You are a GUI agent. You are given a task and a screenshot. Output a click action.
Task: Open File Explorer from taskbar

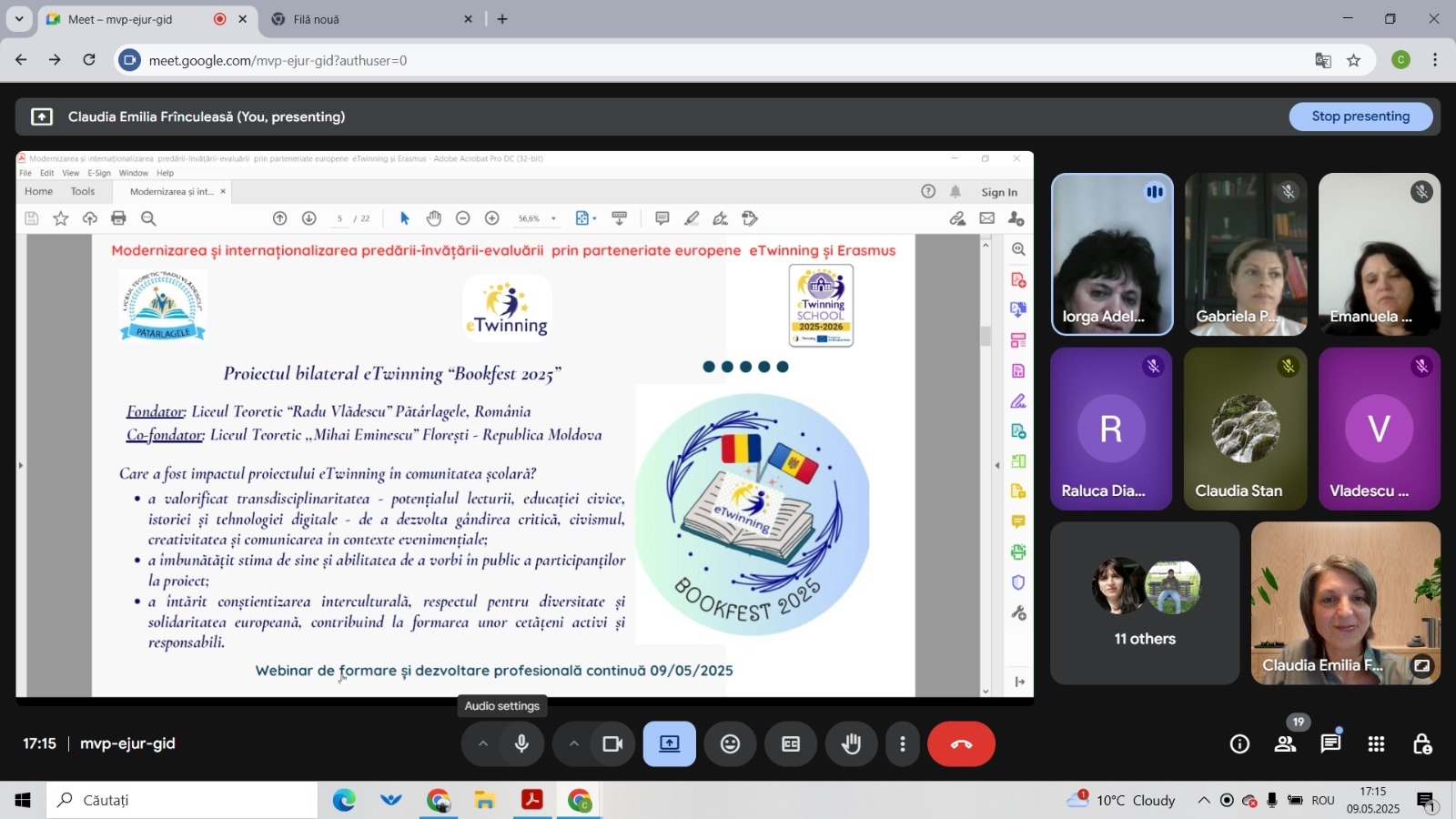point(484,800)
